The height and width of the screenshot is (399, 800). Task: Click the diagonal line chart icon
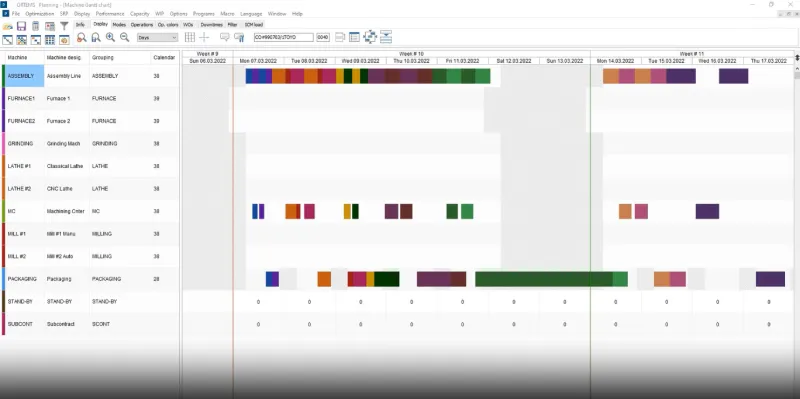pos(8,39)
